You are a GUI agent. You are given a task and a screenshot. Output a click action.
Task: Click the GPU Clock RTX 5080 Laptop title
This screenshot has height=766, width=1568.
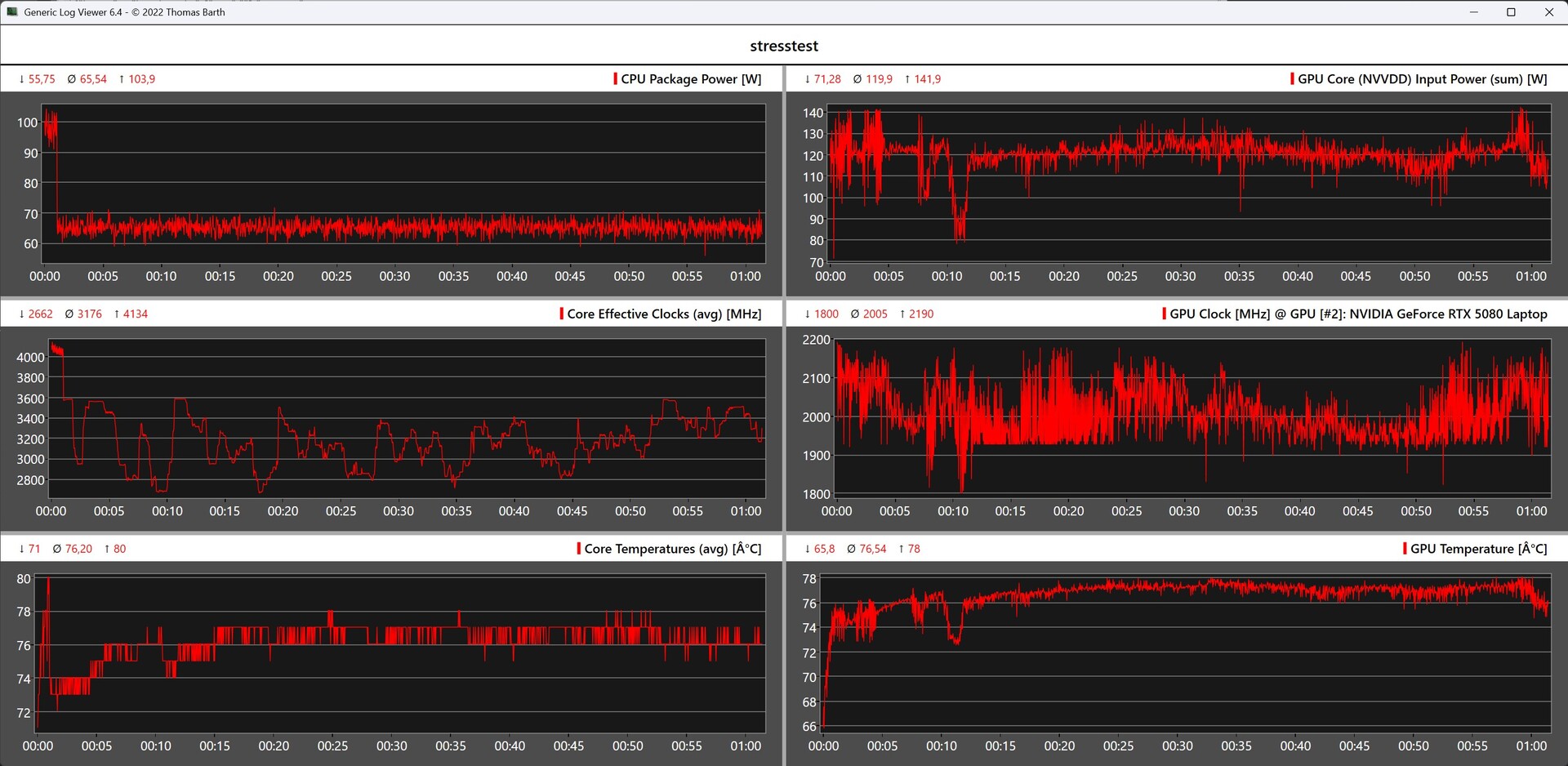click(x=1358, y=314)
